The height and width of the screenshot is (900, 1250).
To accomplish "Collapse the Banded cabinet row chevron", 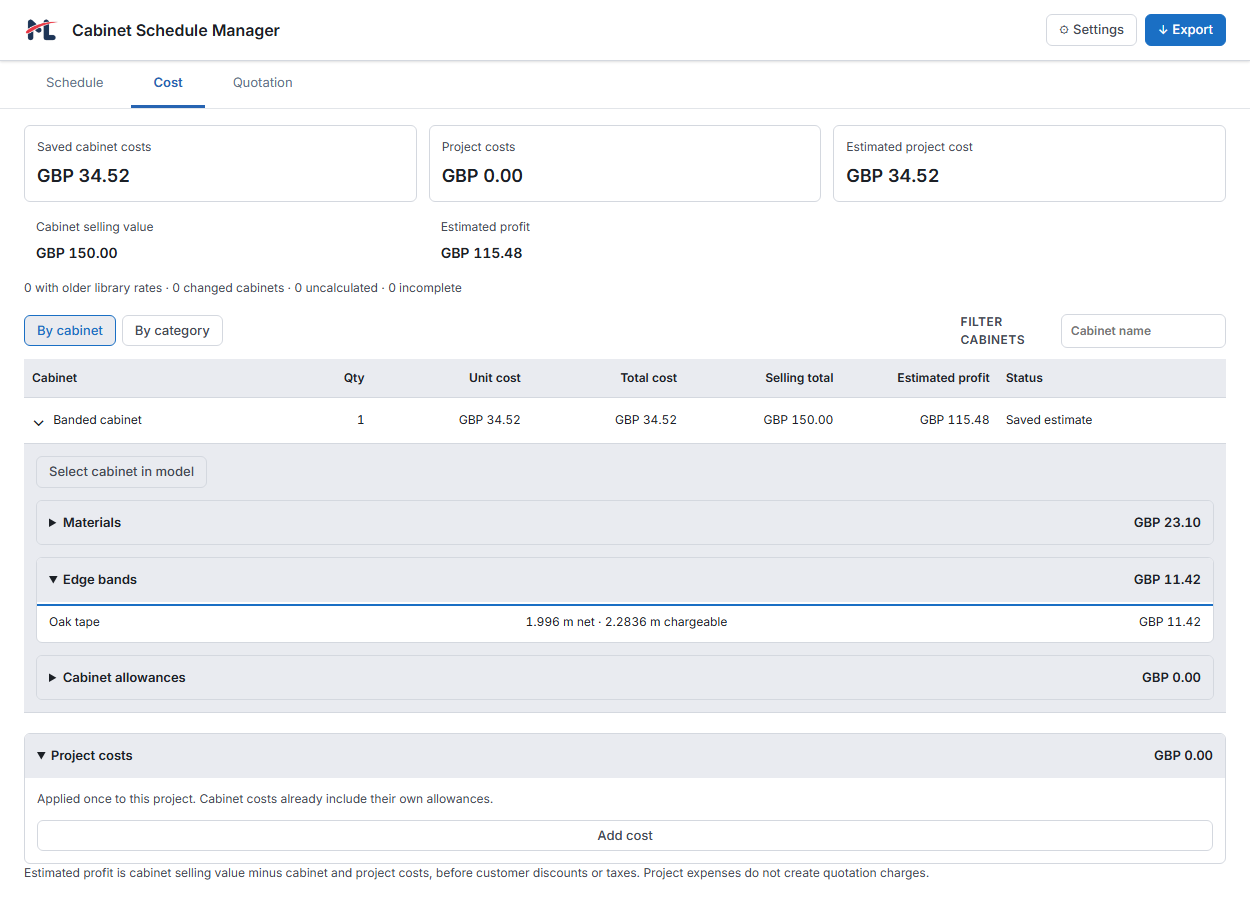I will point(39,422).
